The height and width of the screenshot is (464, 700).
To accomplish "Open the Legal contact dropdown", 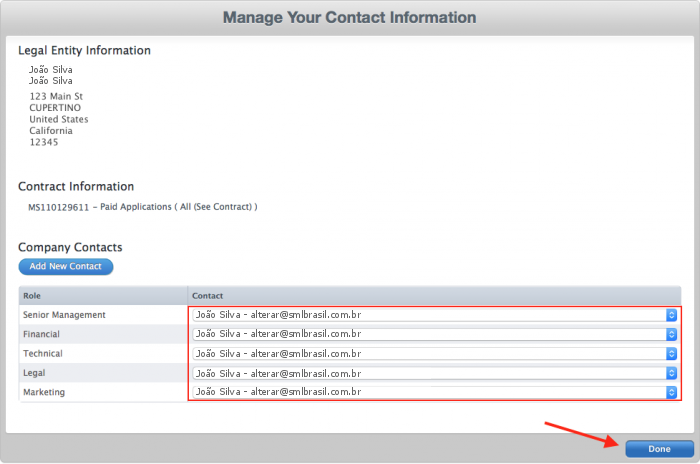I will pyautogui.click(x=430, y=373).
